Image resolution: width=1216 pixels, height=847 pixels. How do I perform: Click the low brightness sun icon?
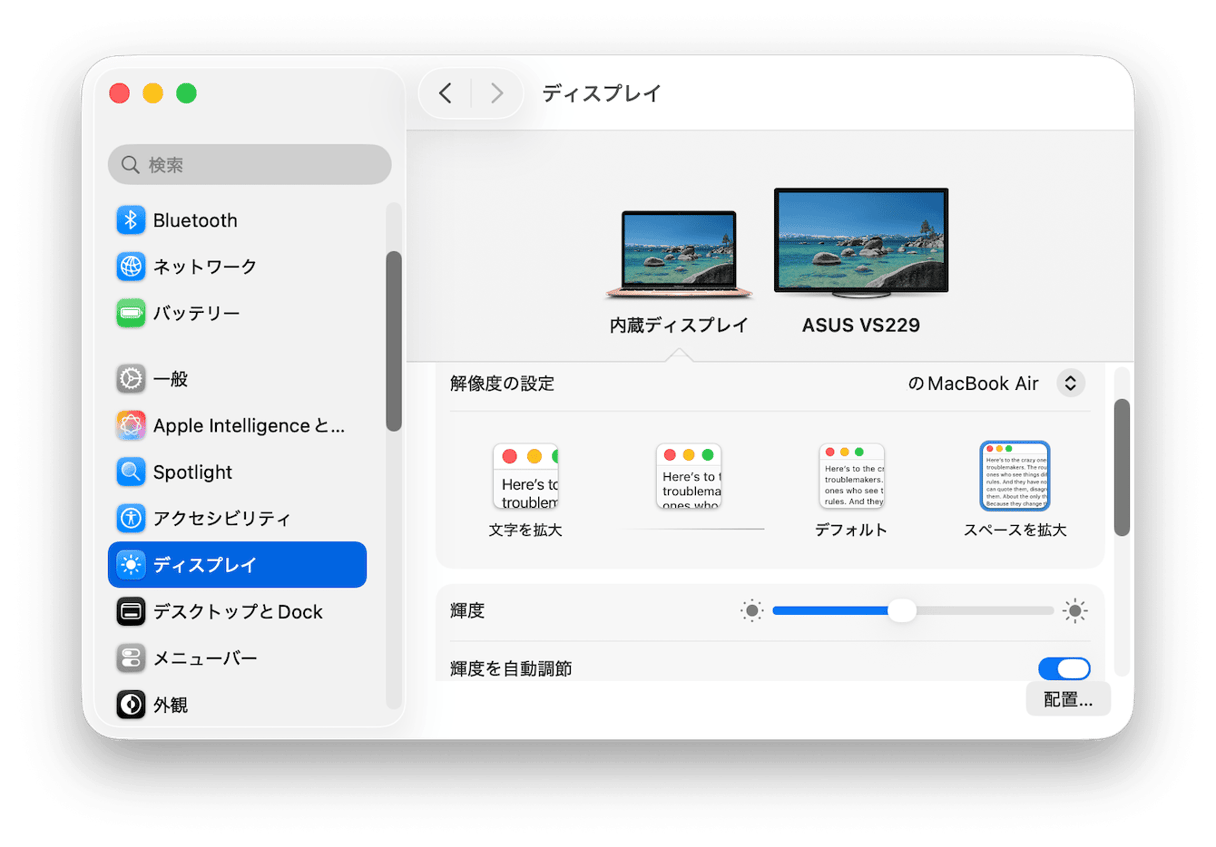752,611
